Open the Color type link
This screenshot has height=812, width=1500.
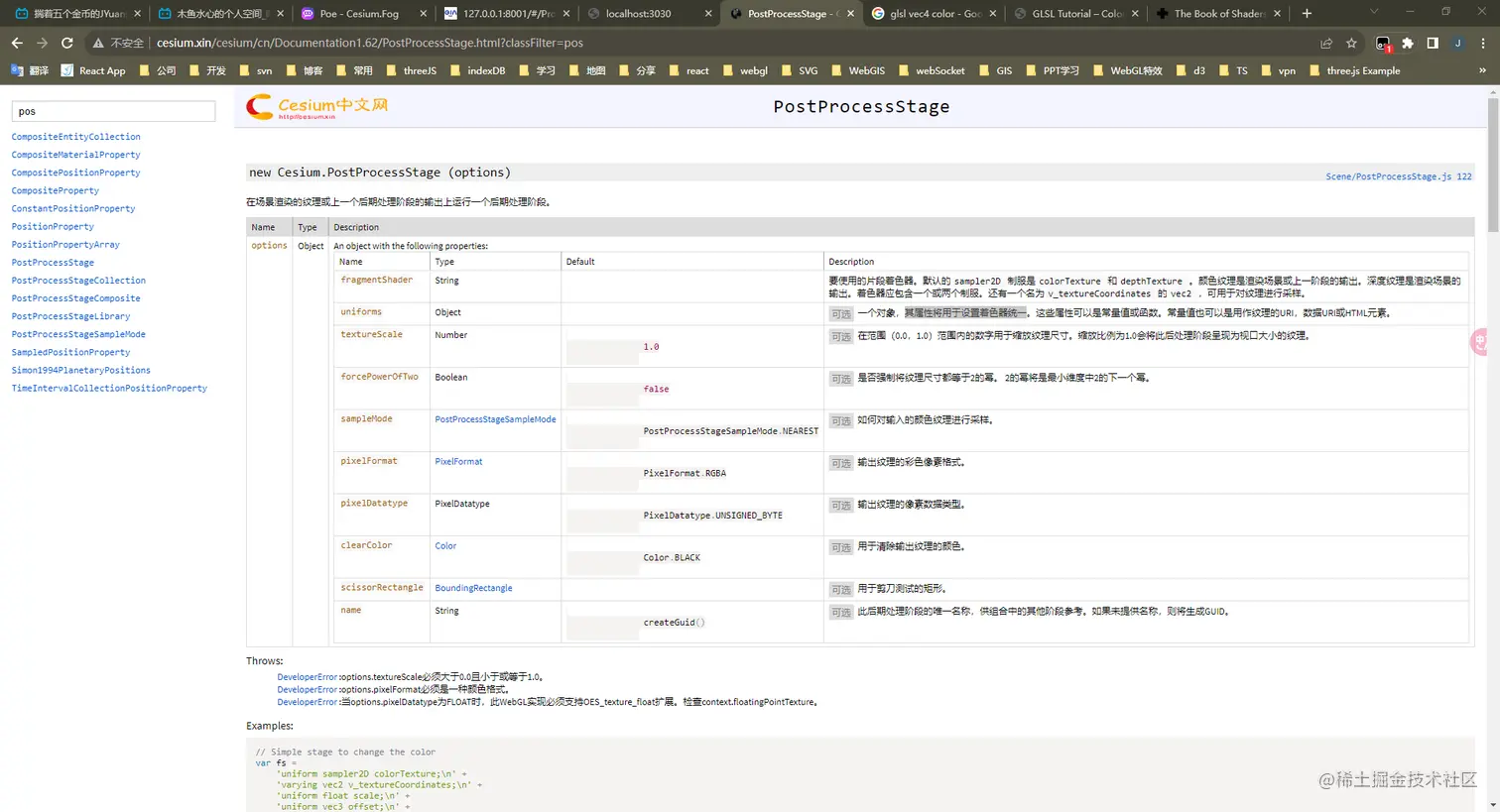[445, 545]
